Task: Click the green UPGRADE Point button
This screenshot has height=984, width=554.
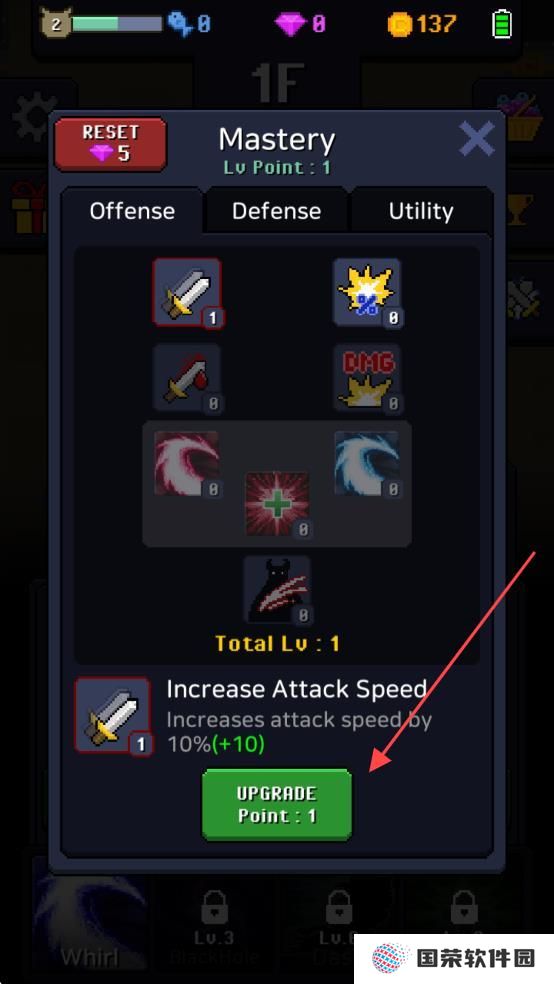Action: pos(277,805)
